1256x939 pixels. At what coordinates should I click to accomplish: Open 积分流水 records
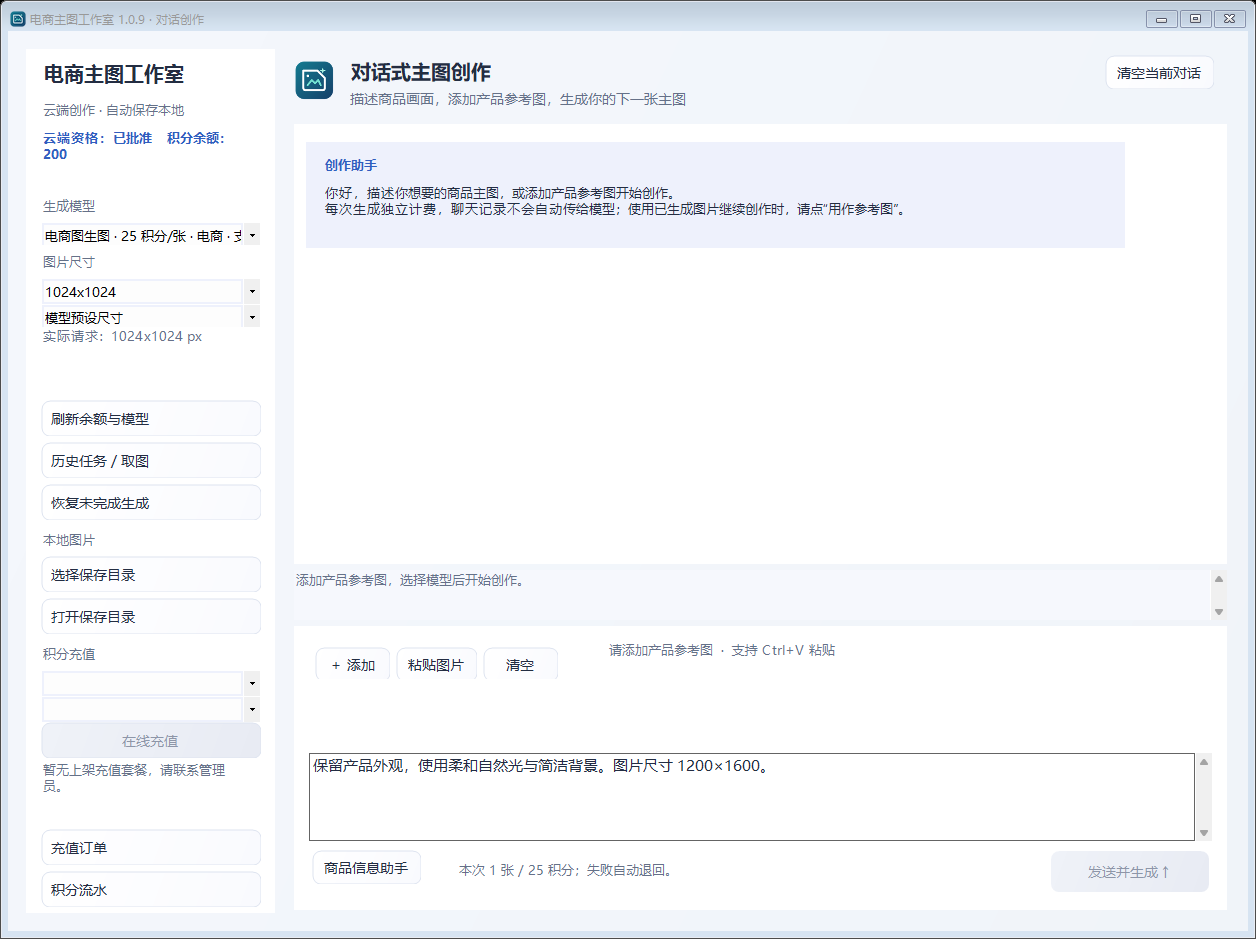click(x=151, y=890)
